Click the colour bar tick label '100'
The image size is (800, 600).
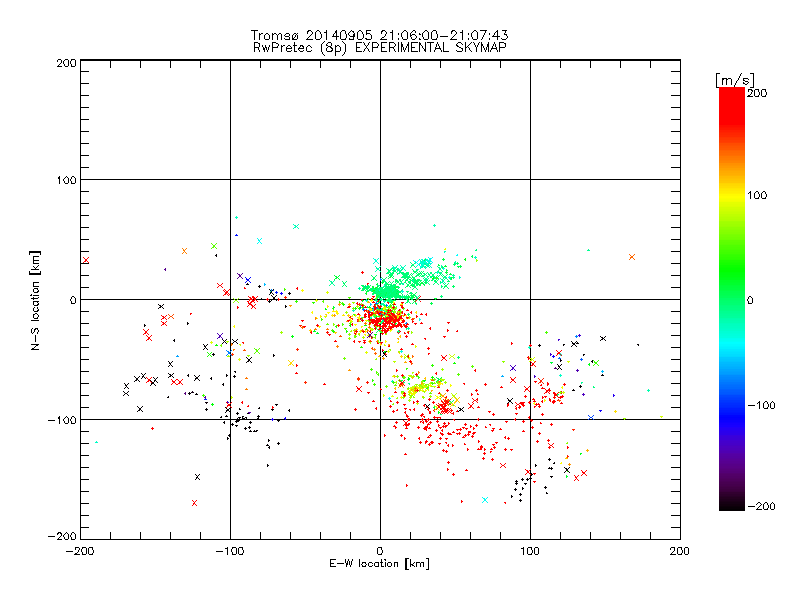757,195
